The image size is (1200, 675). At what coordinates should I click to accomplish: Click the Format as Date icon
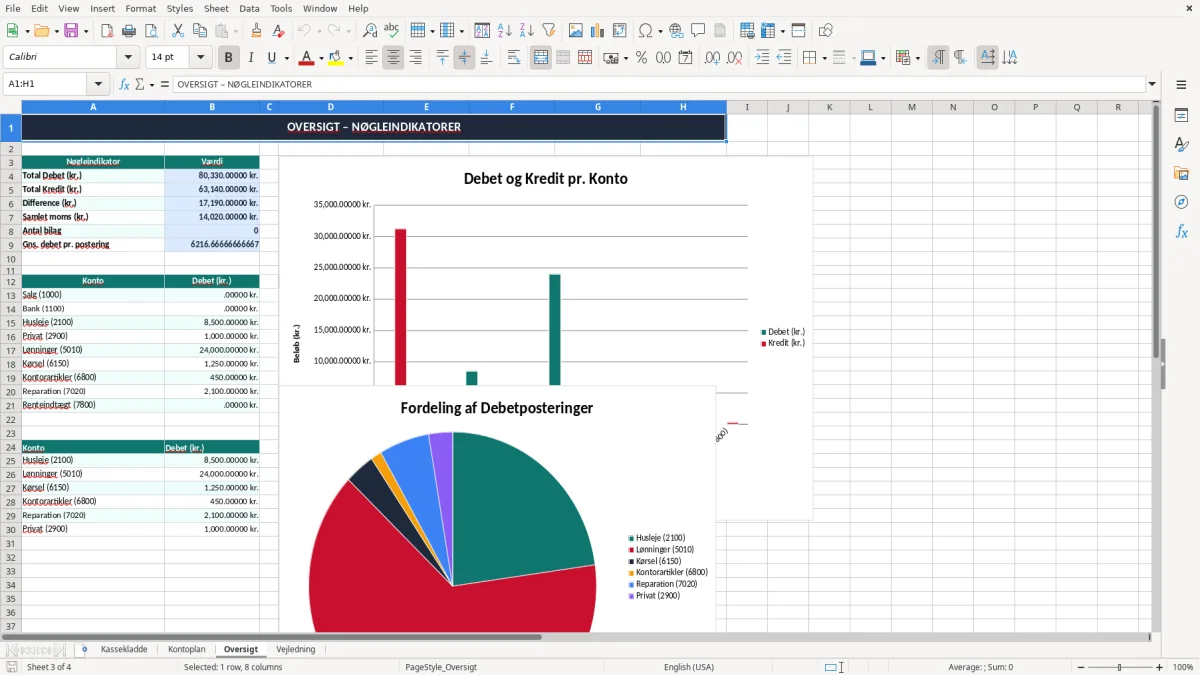coord(685,58)
